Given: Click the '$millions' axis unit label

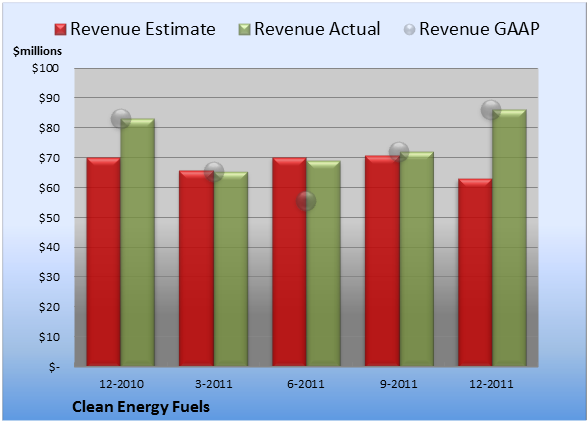Looking at the screenshot, I should (37, 51).
